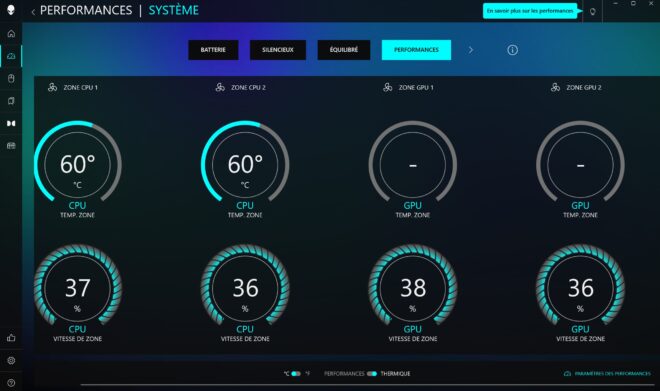Select the BATTERIE power mode
The height and width of the screenshot is (391, 660).
coord(213,50)
